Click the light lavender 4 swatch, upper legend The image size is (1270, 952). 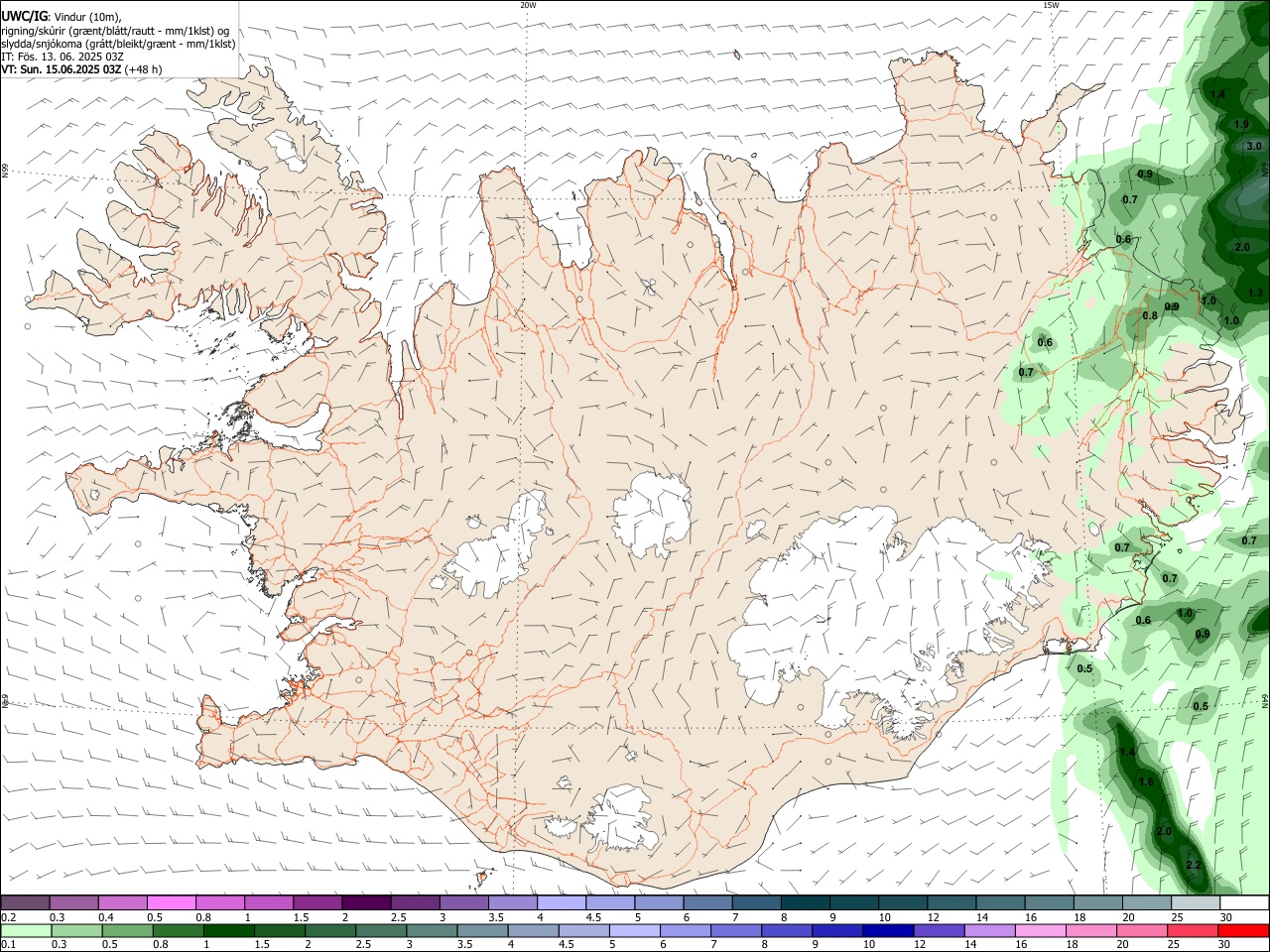click(561, 902)
